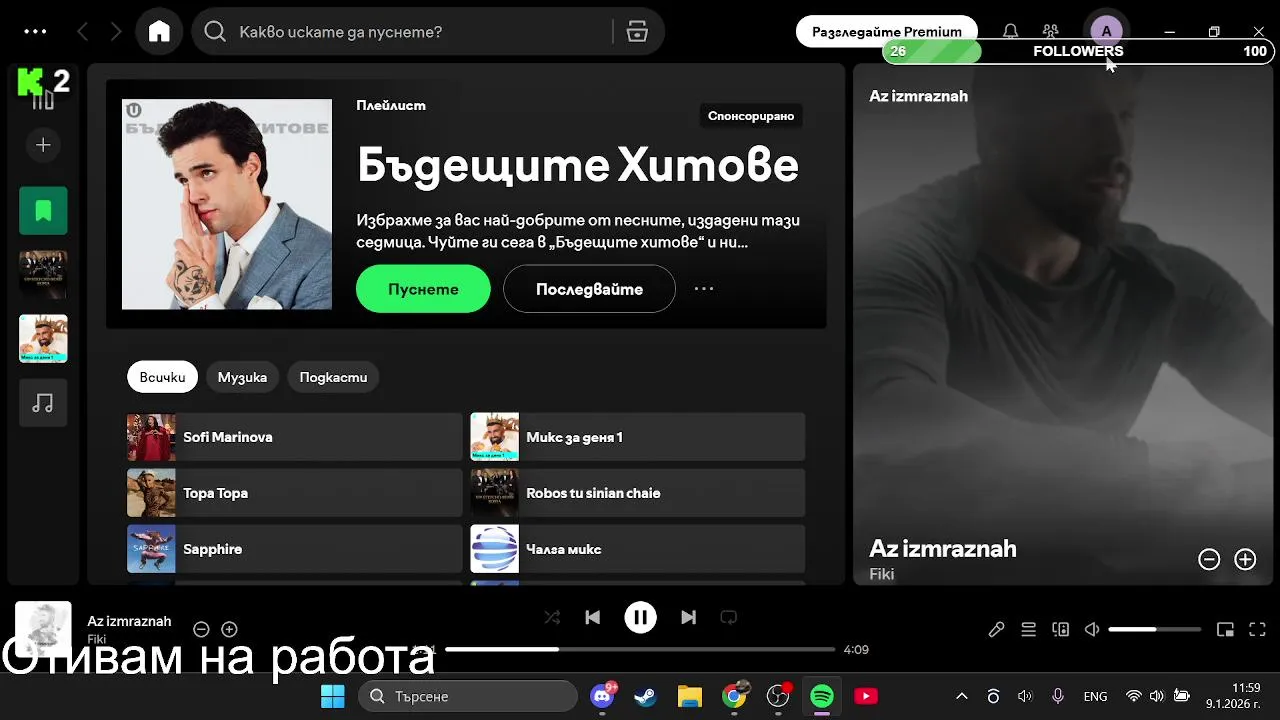
Task: Open the profile avatar A menu
Action: (x=1106, y=32)
